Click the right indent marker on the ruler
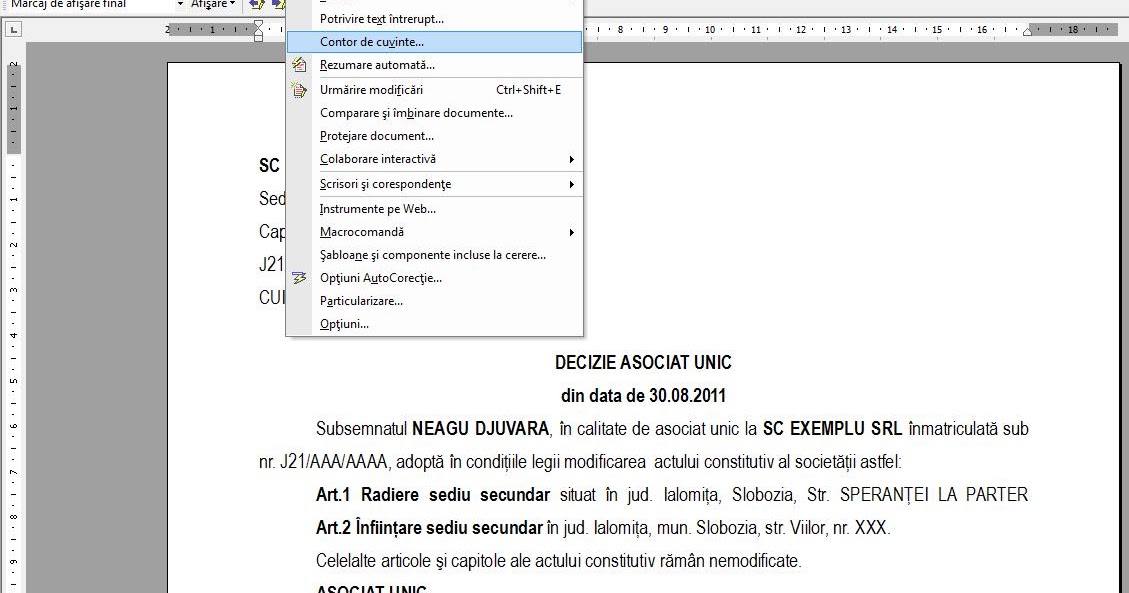Viewport: 1129px width, 593px height. tap(1027, 32)
